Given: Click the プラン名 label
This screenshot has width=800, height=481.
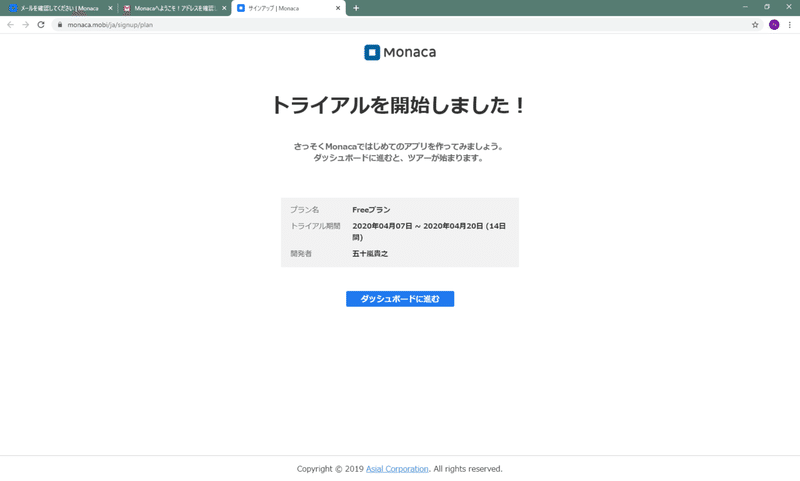Looking at the screenshot, I should point(305,210).
